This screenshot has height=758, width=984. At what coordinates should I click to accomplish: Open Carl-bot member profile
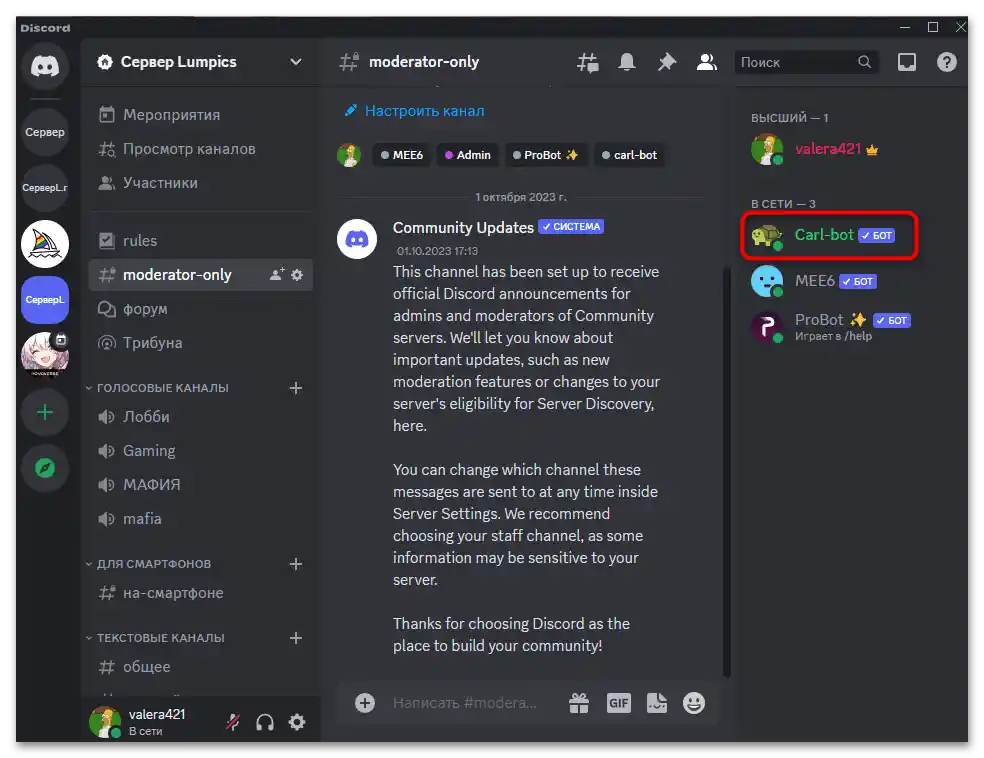tap(829, 235)
